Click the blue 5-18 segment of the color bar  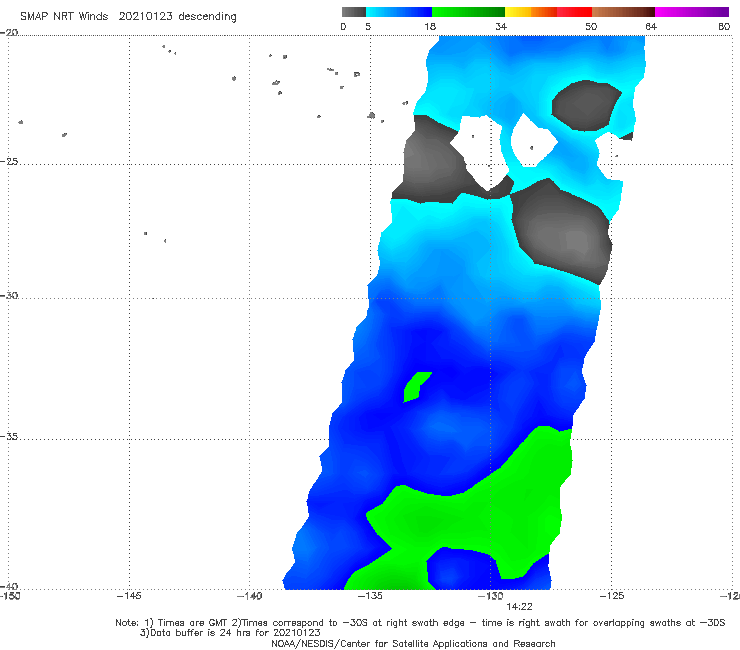pos(399,12)
